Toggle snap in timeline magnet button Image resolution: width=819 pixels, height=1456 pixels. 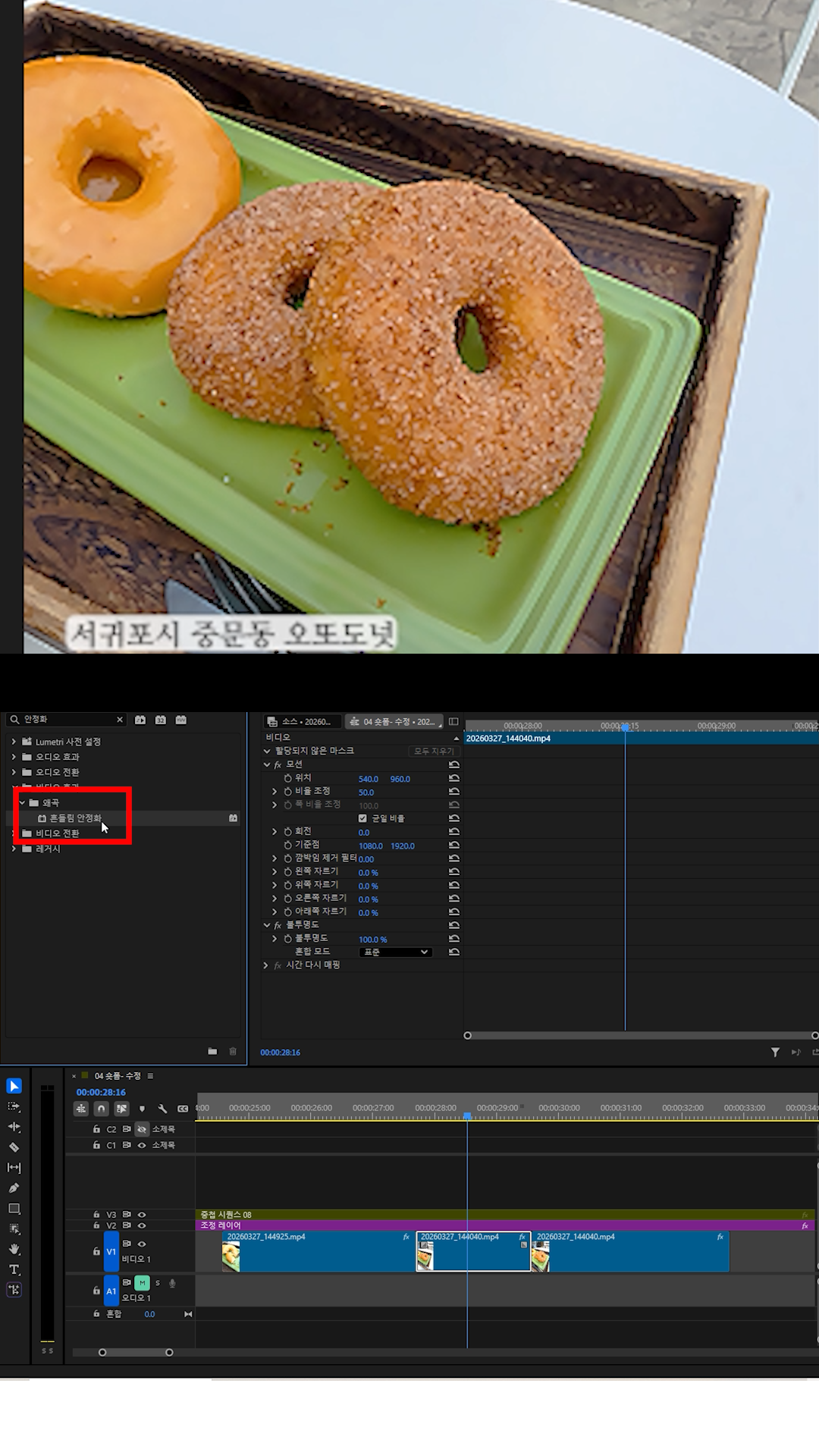(102, 1109)
